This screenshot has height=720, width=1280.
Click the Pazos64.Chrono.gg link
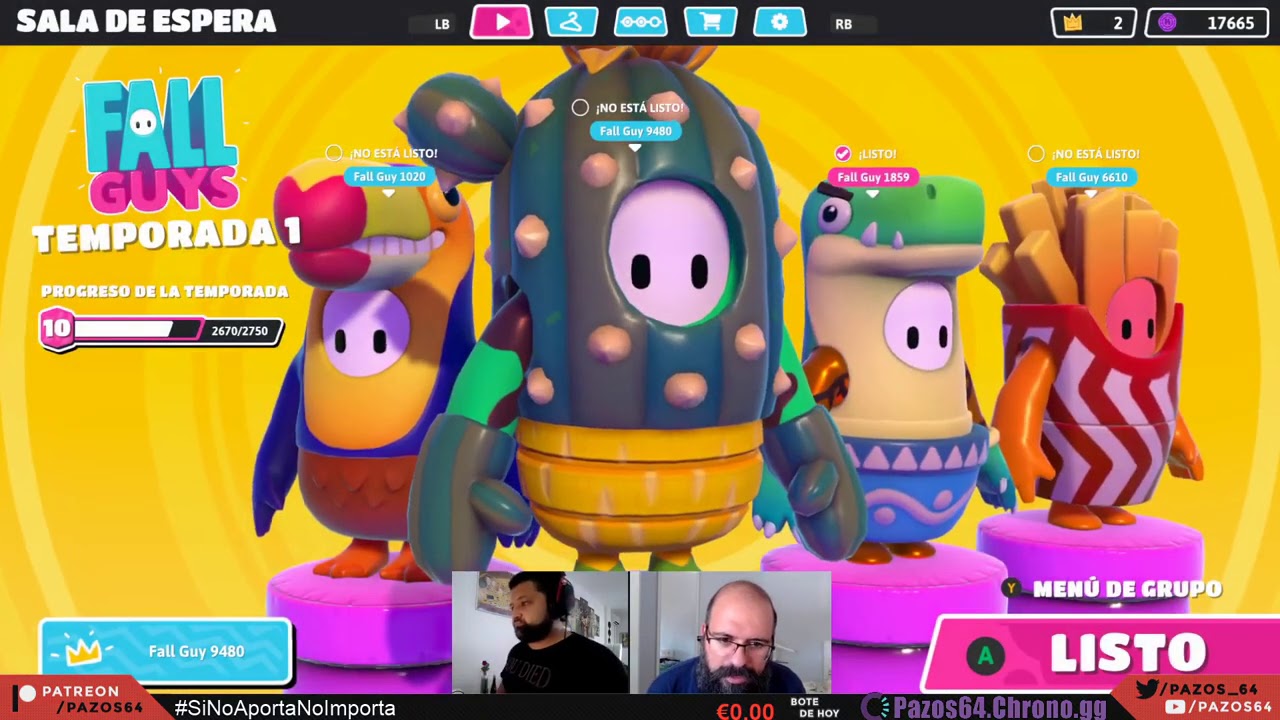[985, 707]
